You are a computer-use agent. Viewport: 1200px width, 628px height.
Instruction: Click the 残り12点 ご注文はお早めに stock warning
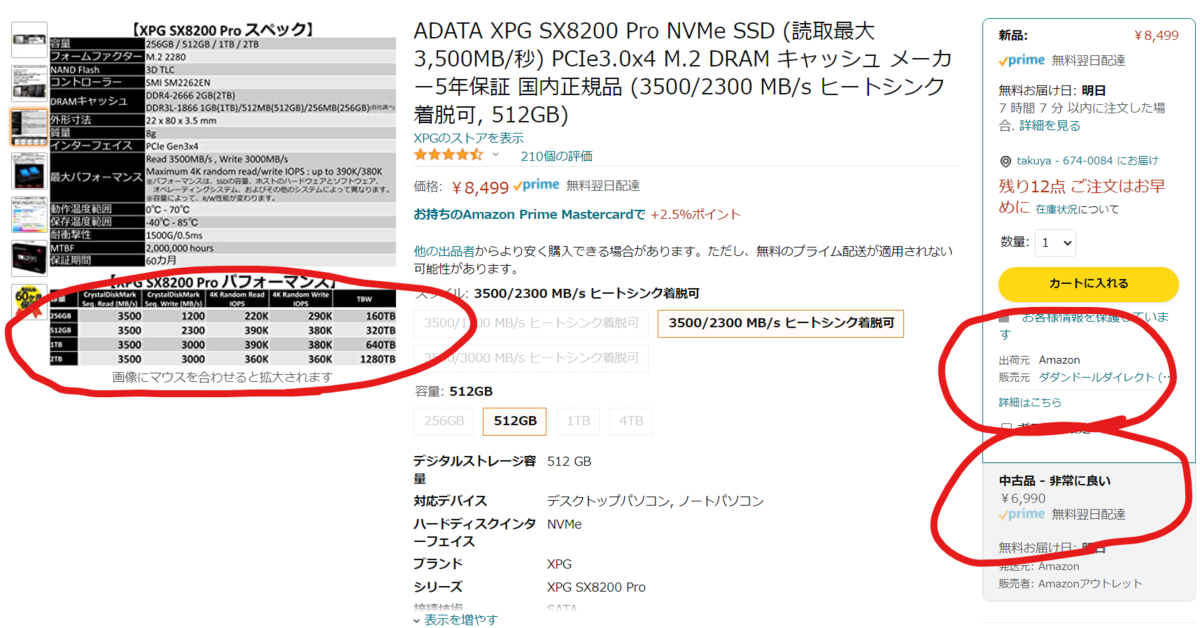pyautogui.click(x=1083, y=196)
